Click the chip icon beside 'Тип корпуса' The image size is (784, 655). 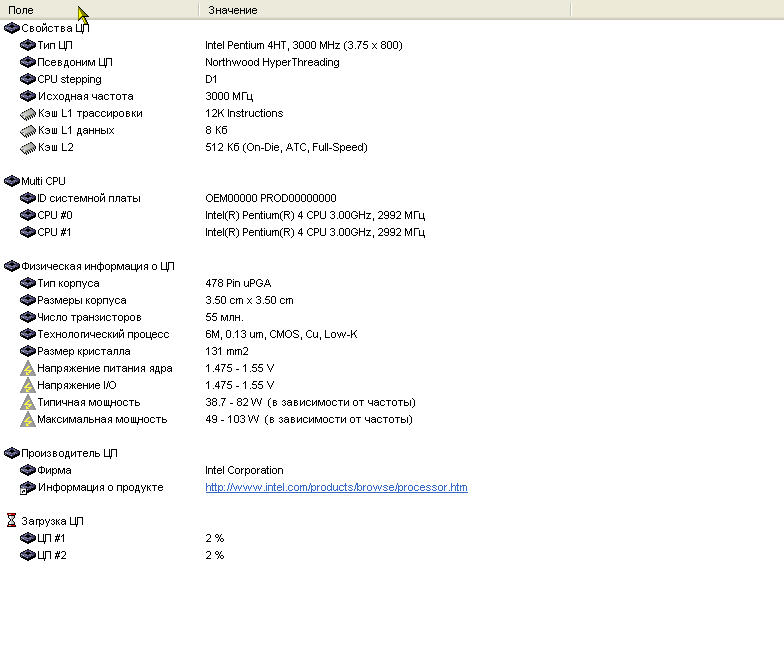28,283
